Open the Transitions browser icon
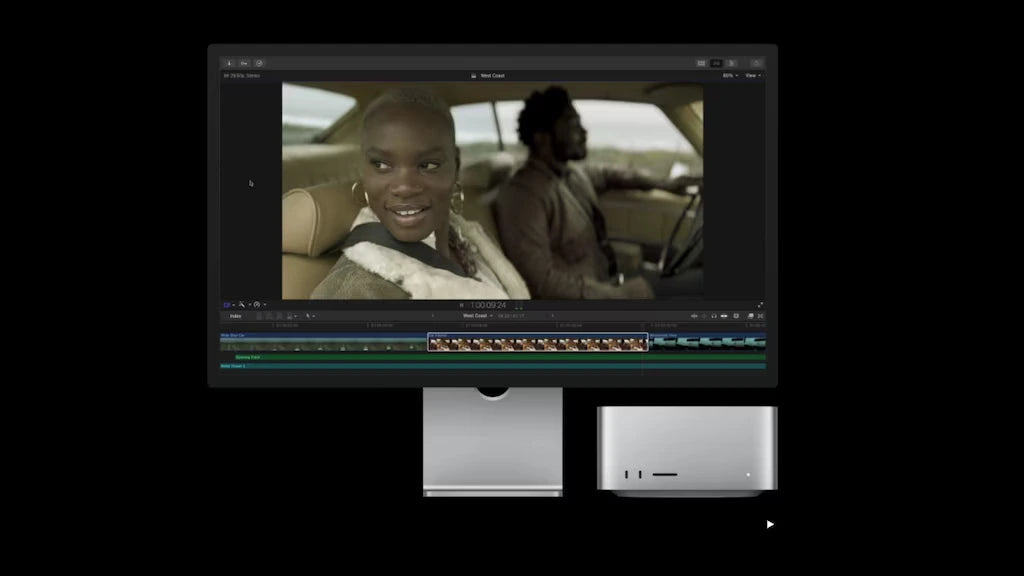The width and height of the screenshot is (1024, 576). [760, 316]
